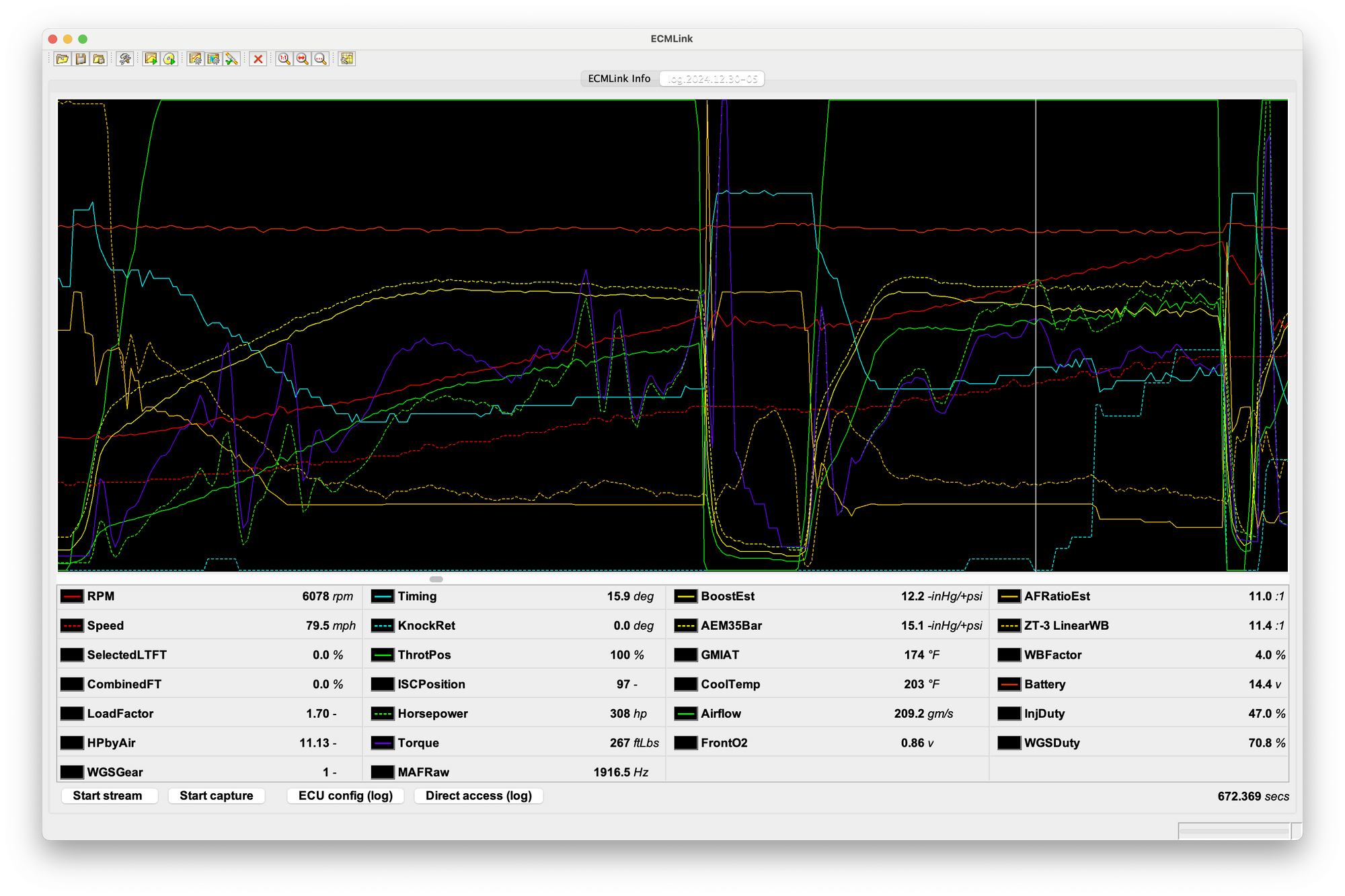Open Direct access (log)
The width and height of the screenshot is (1345, 896).
[479, 796]
